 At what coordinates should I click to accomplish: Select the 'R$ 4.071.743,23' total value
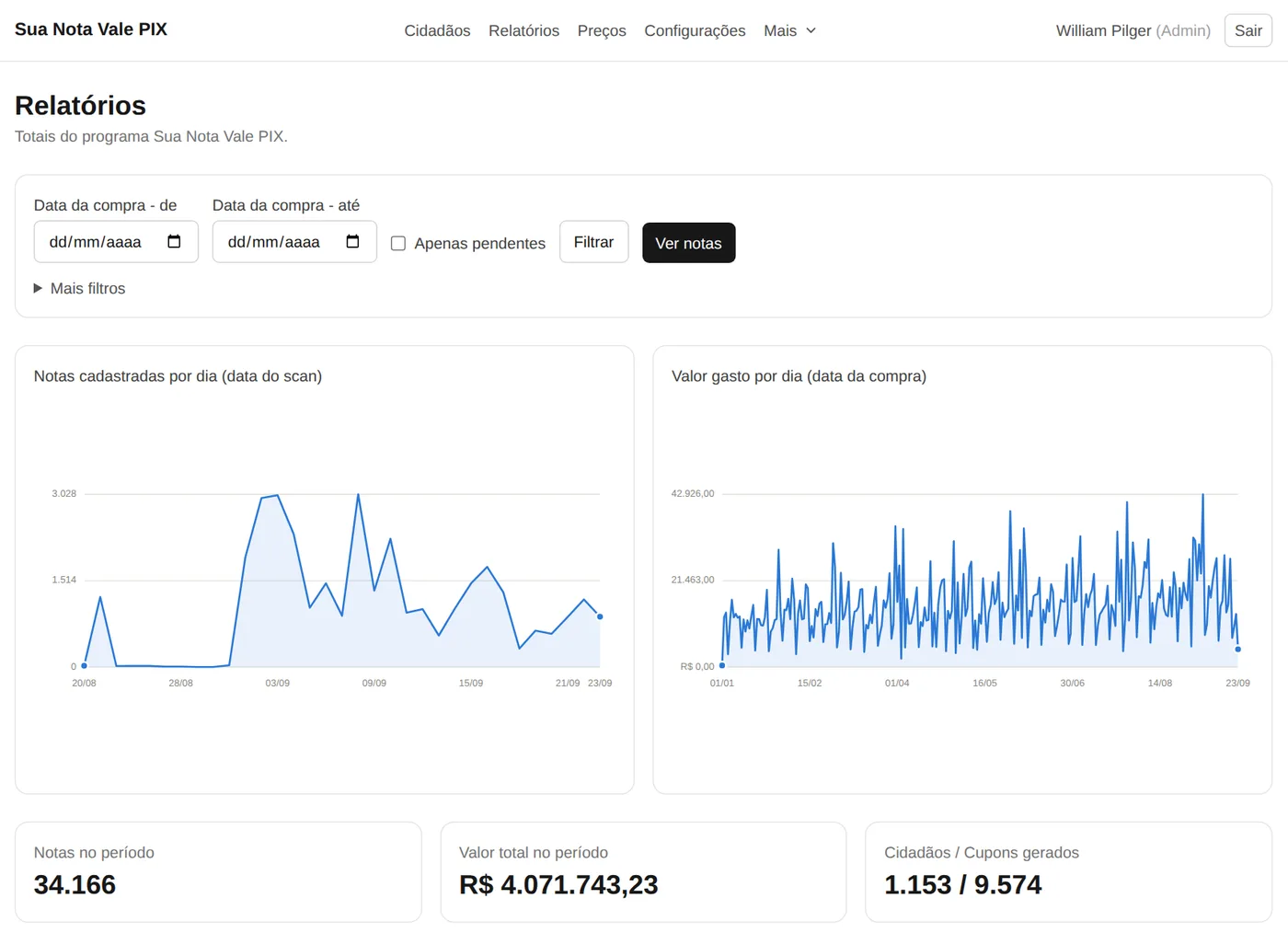pos(558,885)
